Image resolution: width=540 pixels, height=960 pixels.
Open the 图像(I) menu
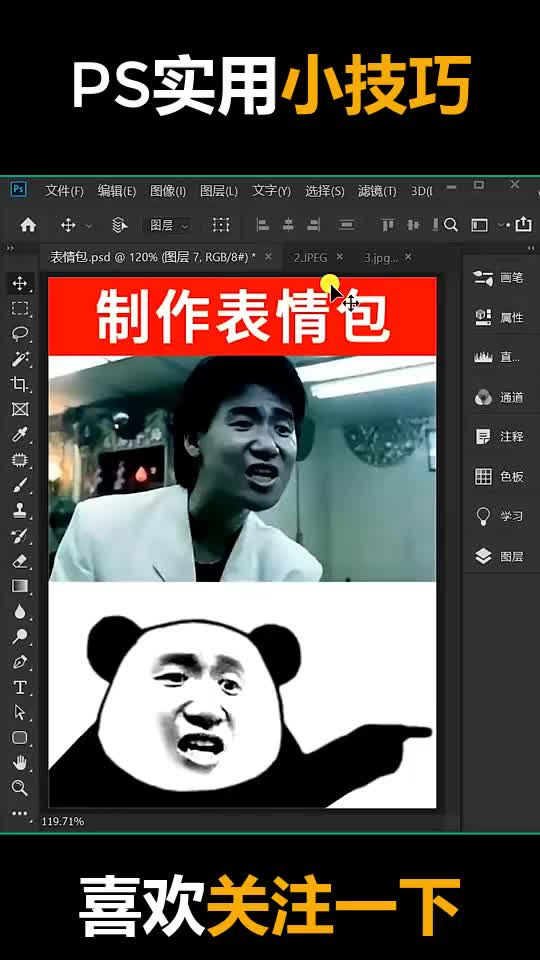pos(168,191)
